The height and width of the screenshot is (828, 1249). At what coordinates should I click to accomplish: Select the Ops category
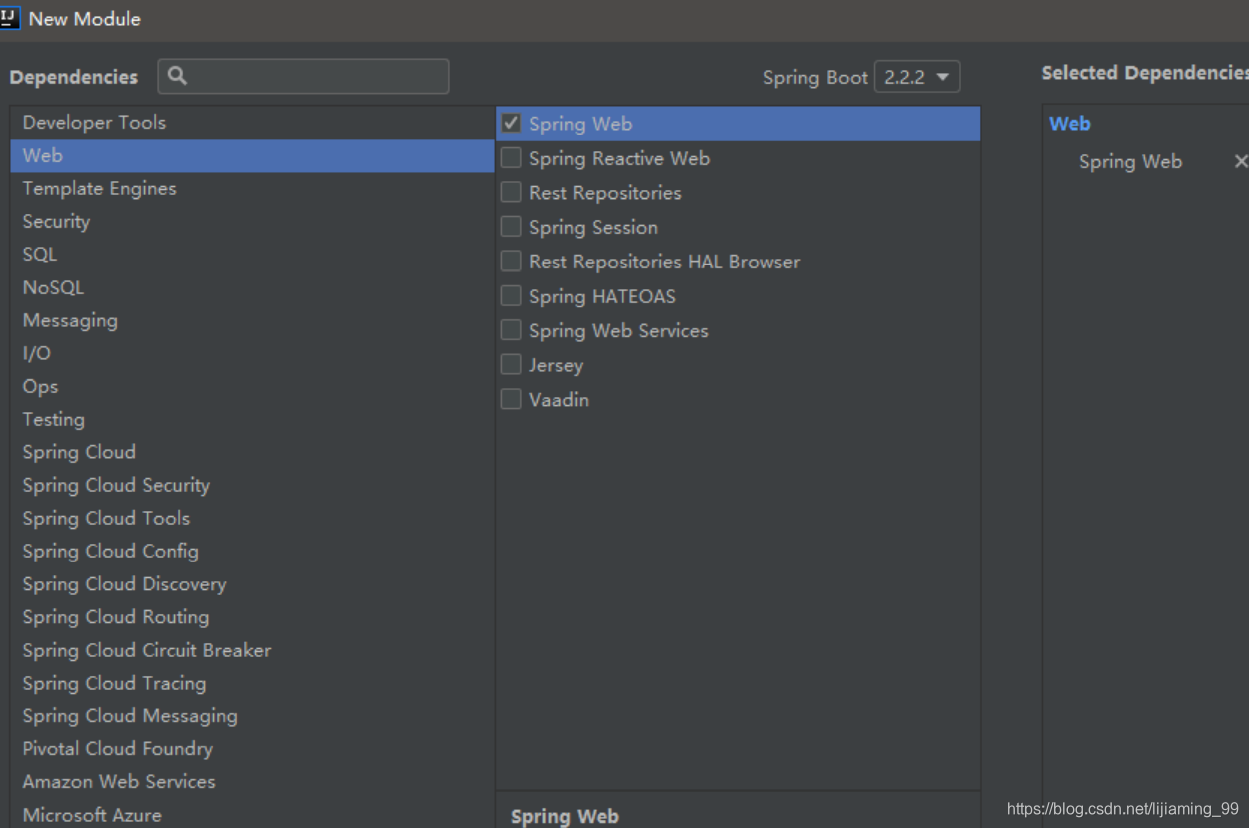(x=252, y=386)
